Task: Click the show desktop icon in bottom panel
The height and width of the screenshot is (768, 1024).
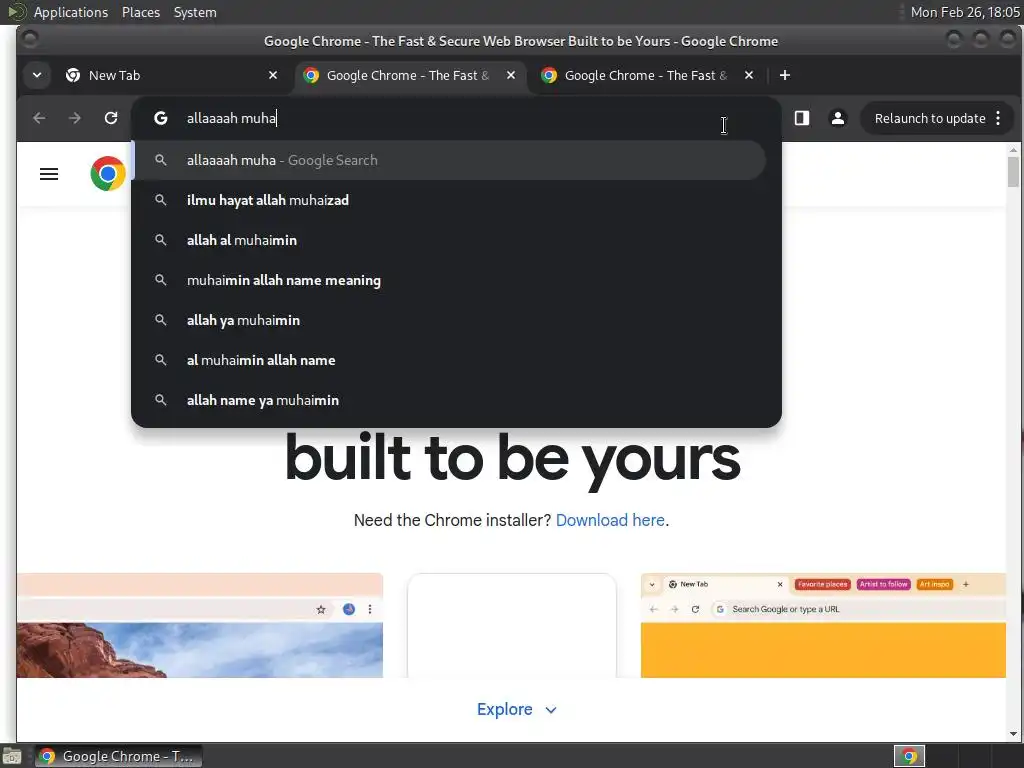Action: 12,756
